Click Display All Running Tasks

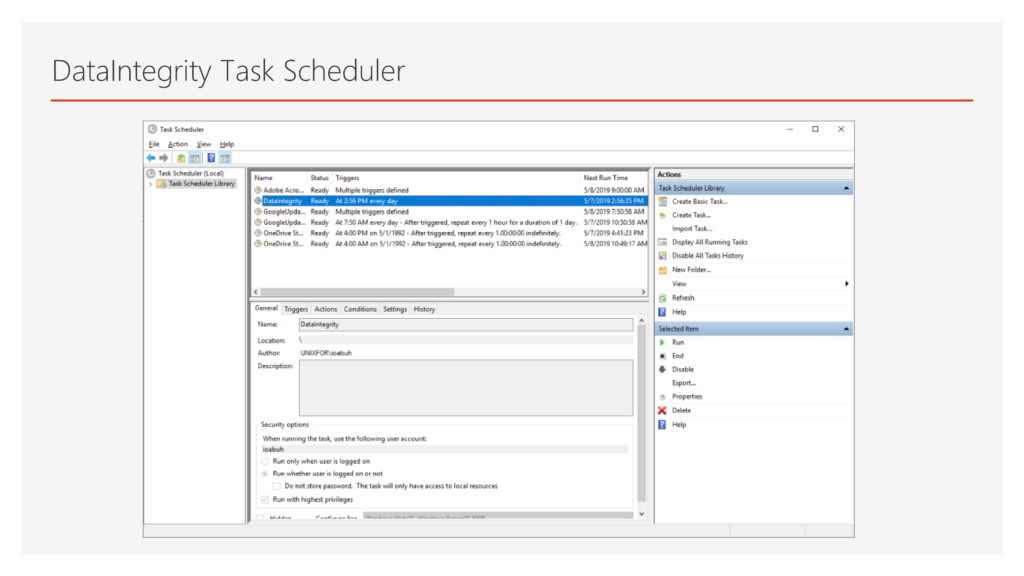(x=709, y=242)
